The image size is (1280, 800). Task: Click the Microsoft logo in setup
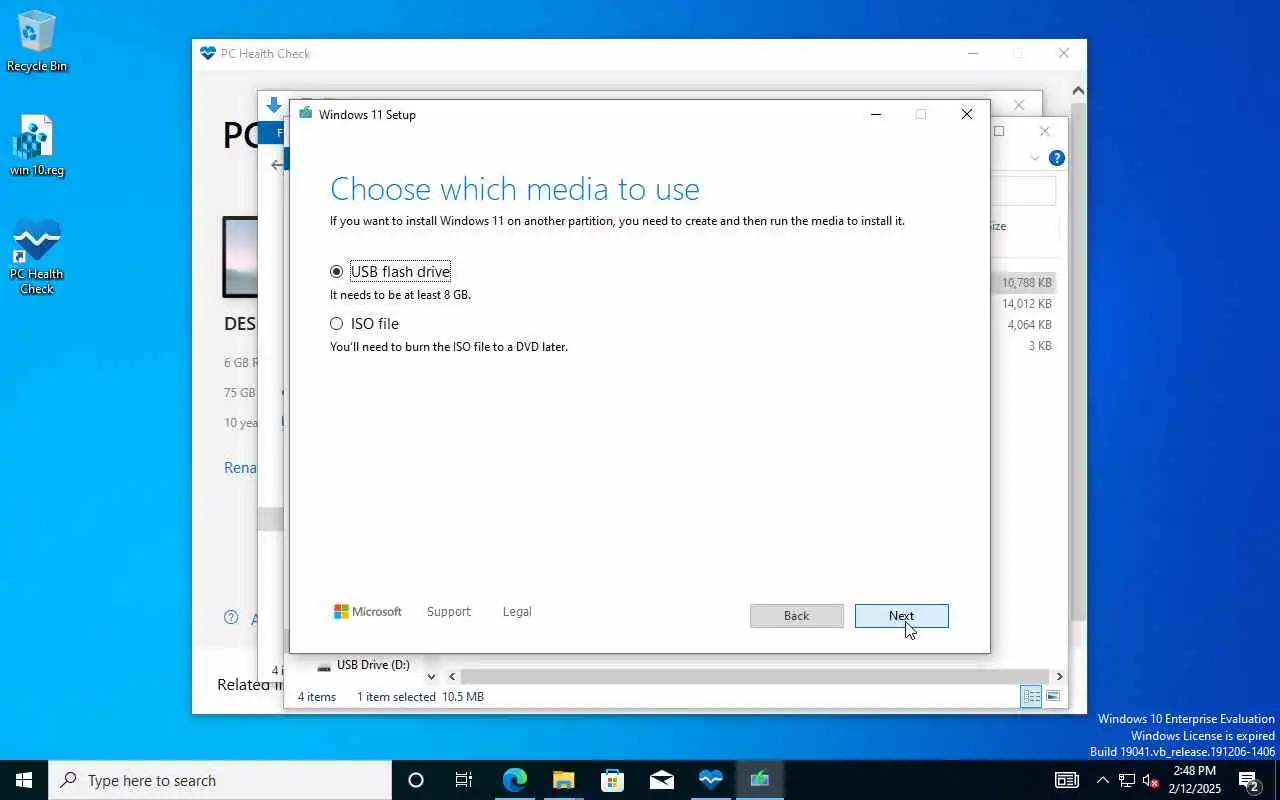367,612
